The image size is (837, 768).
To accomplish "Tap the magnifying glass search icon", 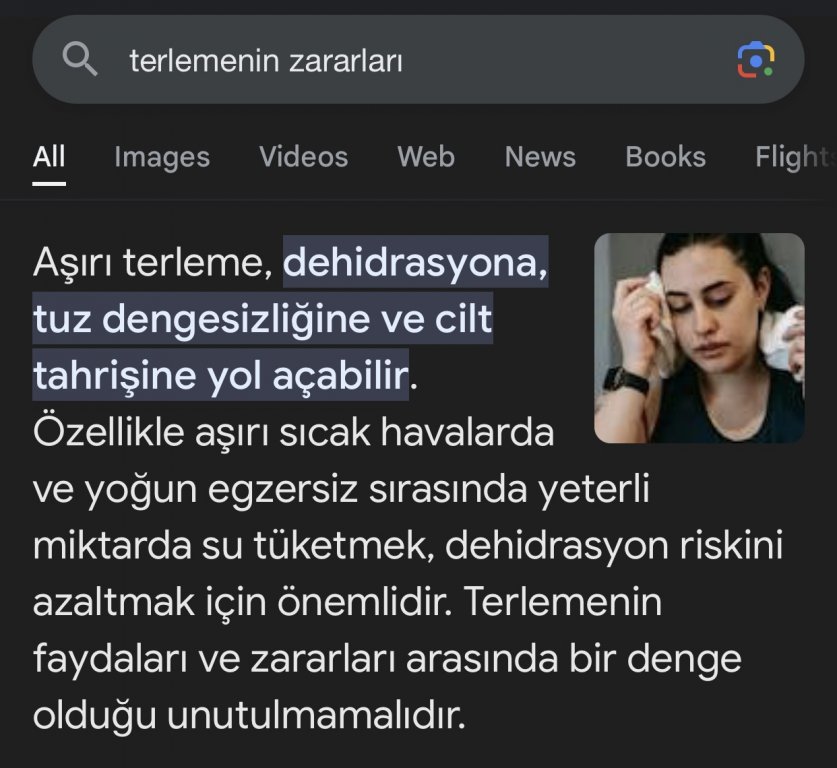I will pos(80,59).
